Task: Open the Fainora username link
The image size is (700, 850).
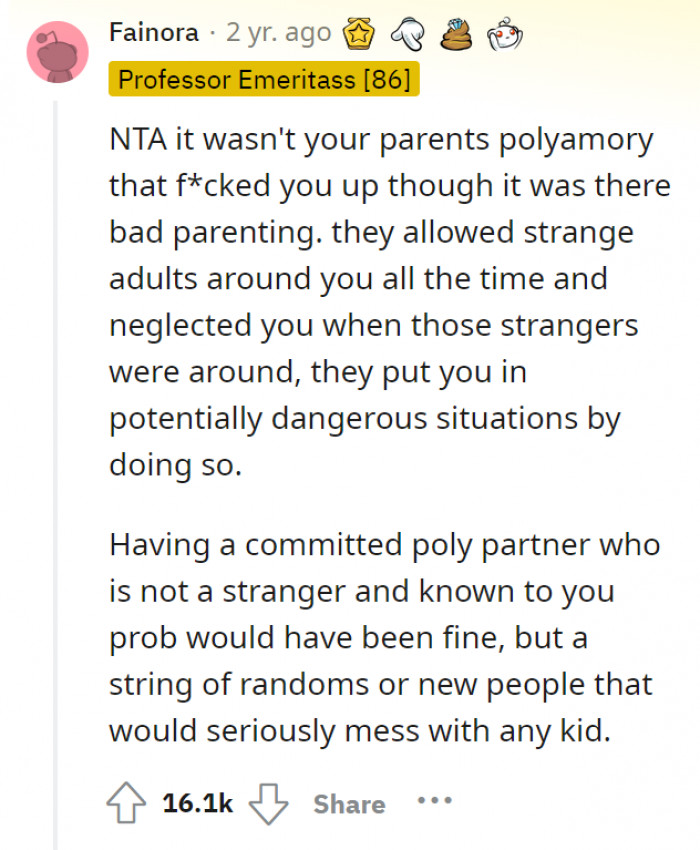Action: pyautogui.click(x=153, y=33)
